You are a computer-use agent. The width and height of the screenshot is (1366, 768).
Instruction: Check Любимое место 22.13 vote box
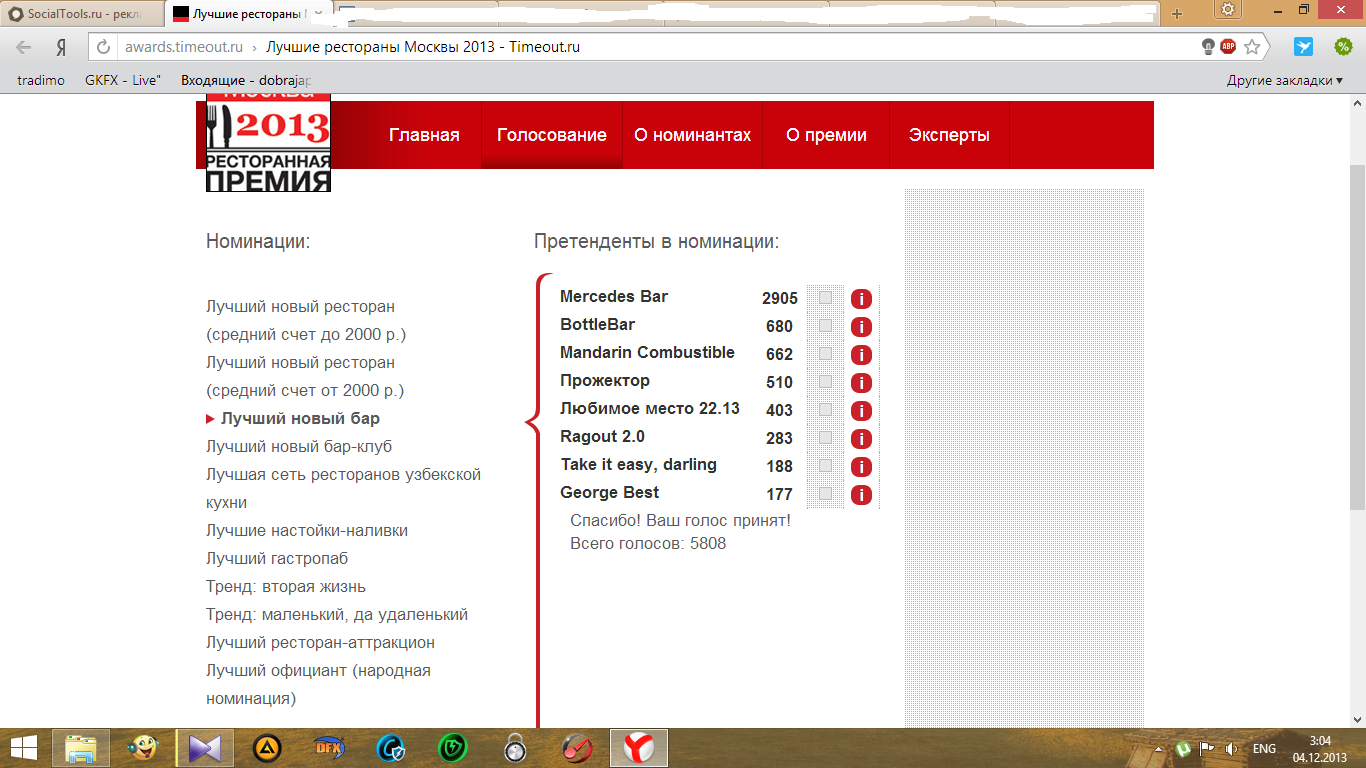826,410
